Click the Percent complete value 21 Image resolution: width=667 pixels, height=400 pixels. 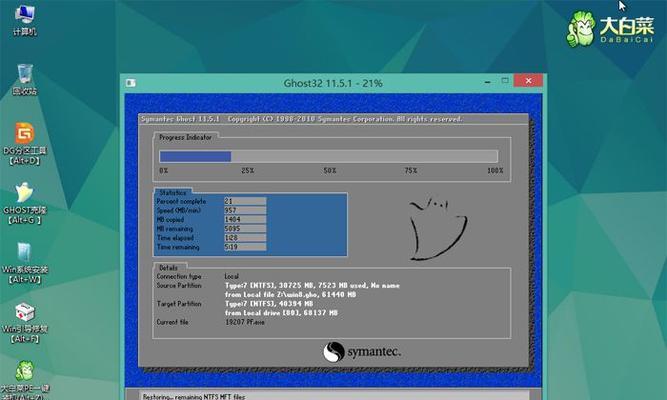click(x=245, y=201)
